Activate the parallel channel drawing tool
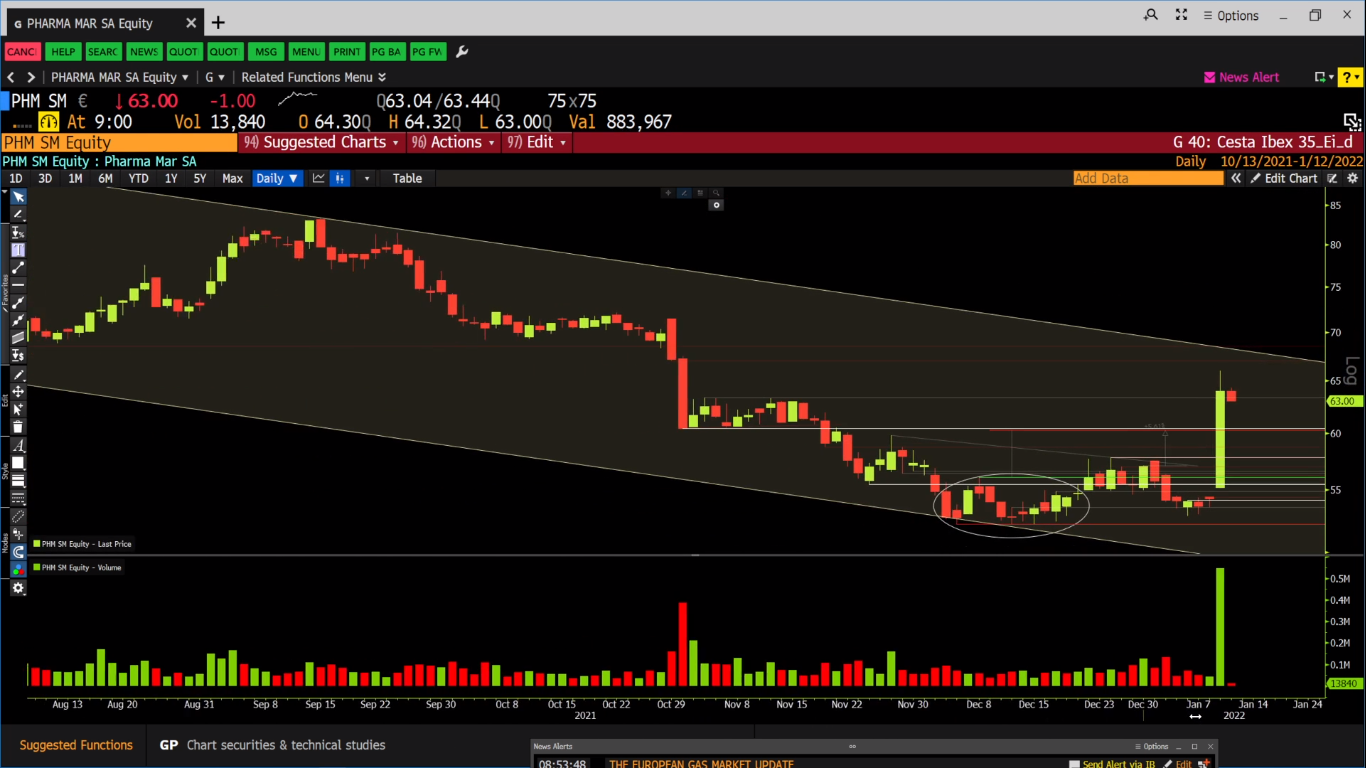The width and height of the screenshot is (1366, 768). pos(18,338)
